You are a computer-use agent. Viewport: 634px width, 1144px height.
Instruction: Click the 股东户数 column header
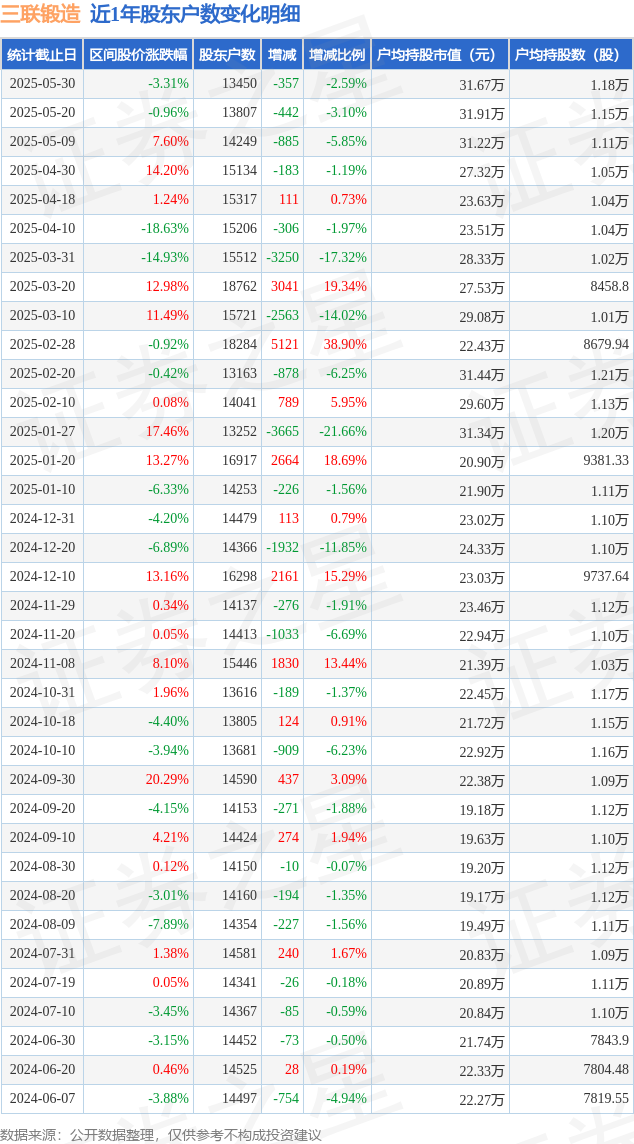click(x=227, y=55)
